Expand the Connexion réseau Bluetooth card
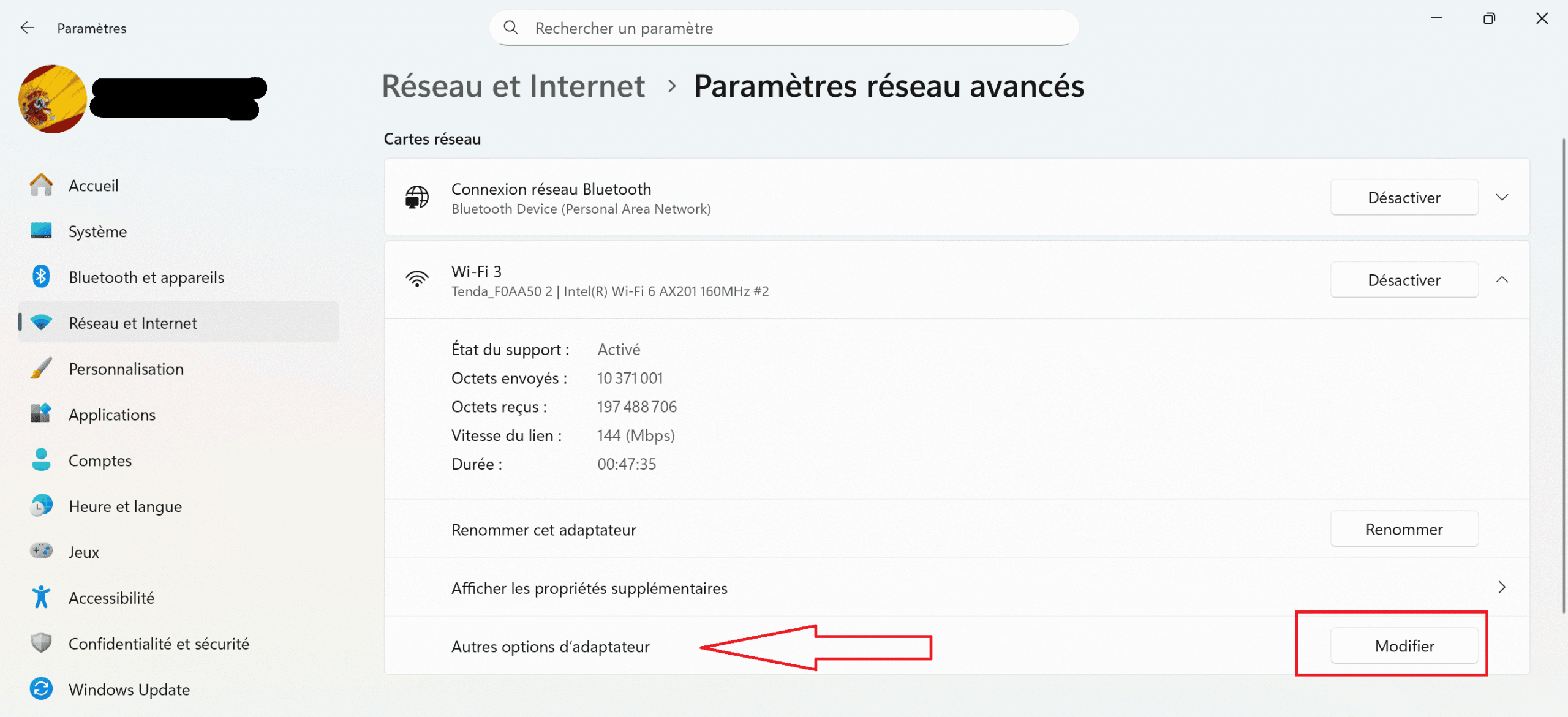This screenshot has height=717, width=1568. click(1502, 197)
